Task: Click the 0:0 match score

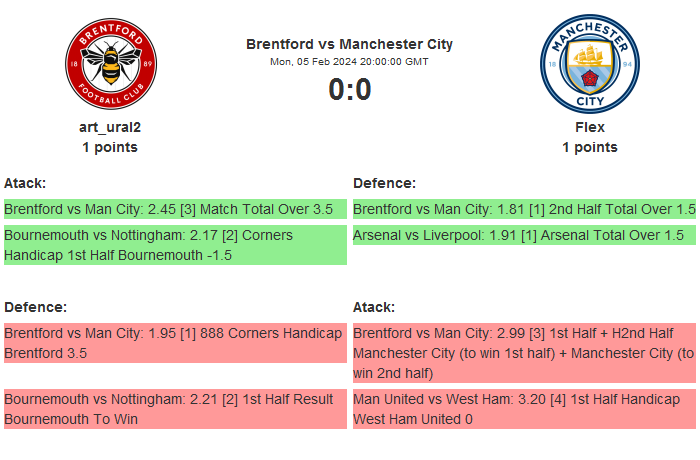Action: 349,90
